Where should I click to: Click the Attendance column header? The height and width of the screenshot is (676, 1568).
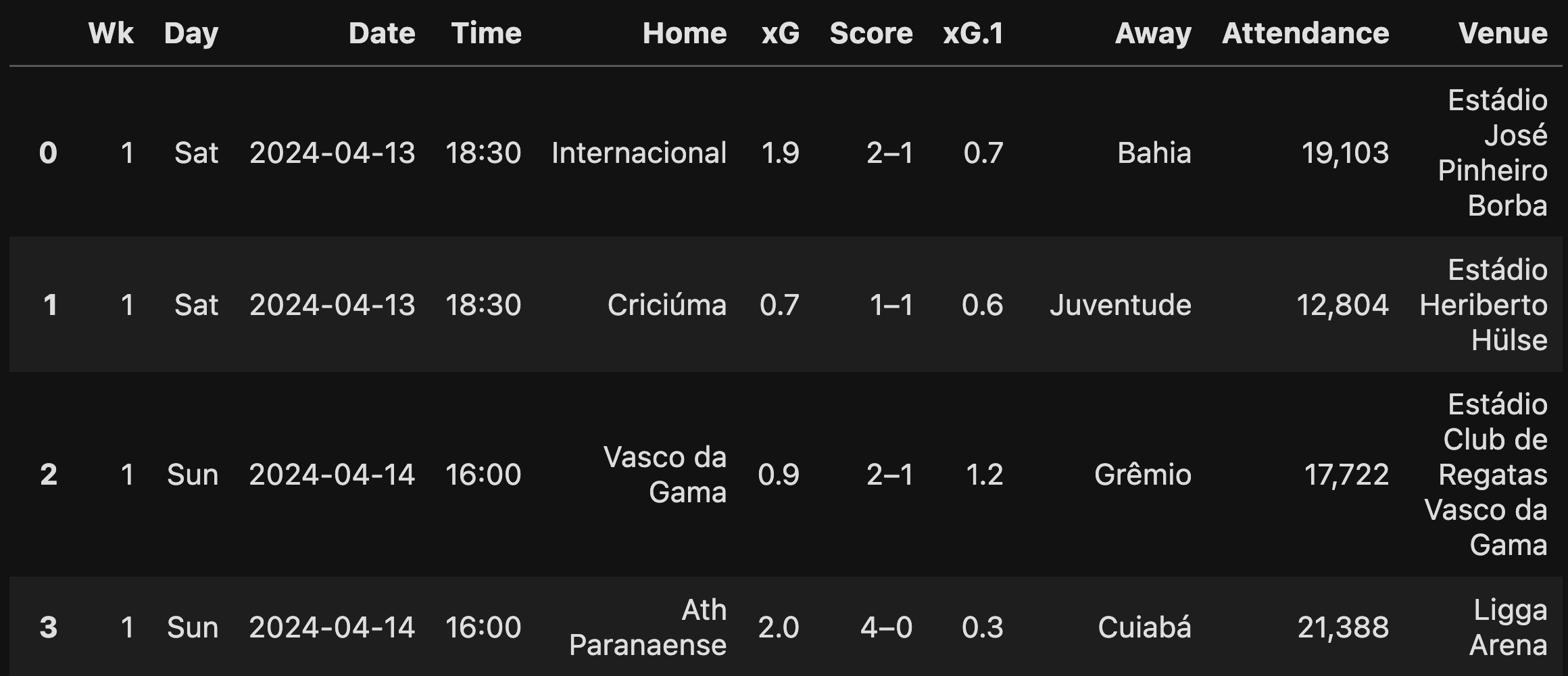1305,33
